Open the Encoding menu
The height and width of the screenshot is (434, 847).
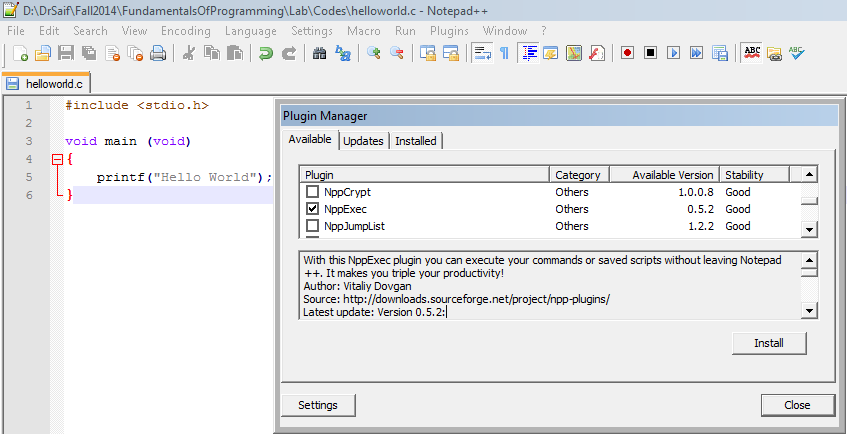tap(186, 31)
